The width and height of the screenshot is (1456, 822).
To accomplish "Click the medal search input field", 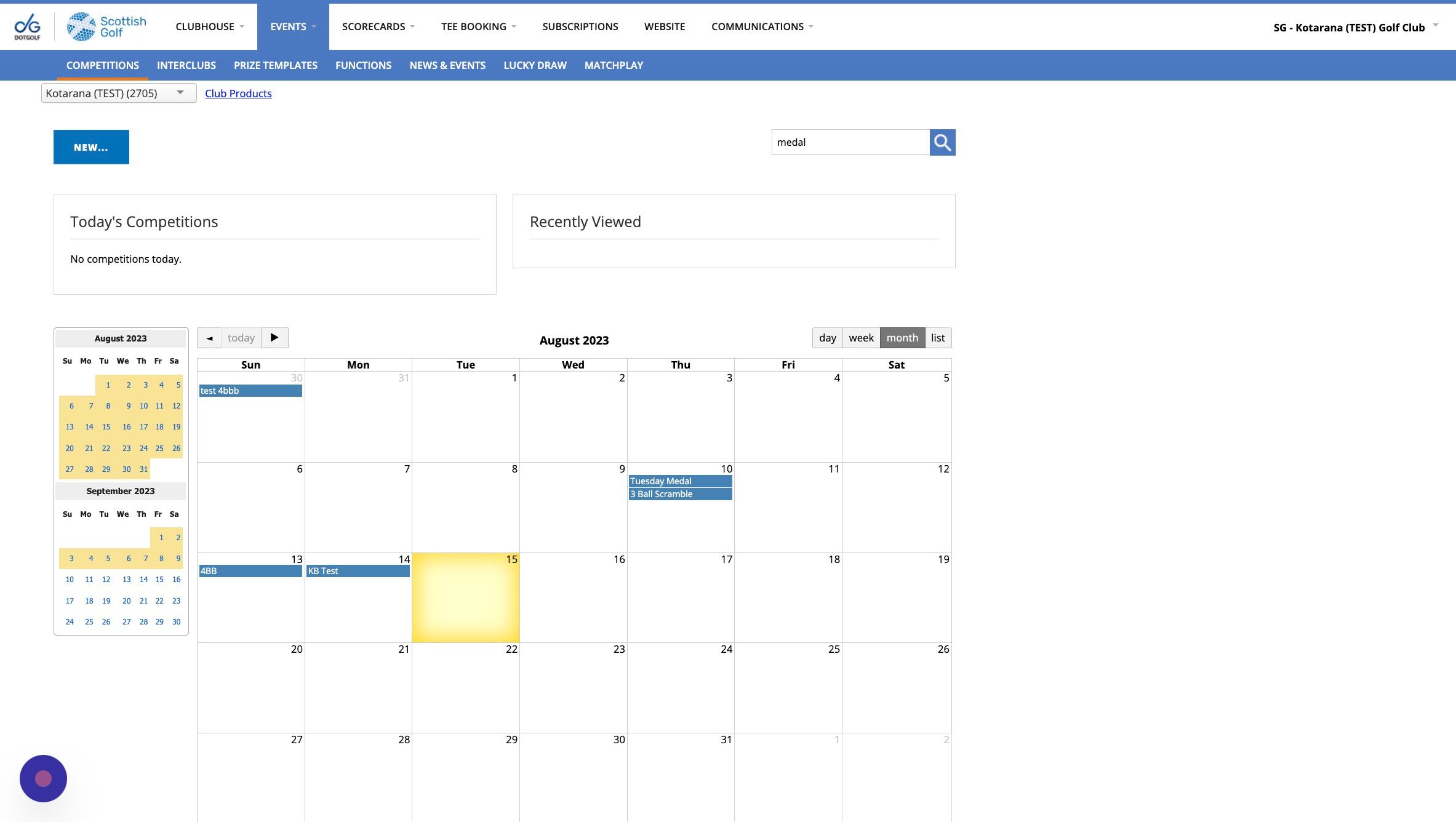I will pos(850,142).
